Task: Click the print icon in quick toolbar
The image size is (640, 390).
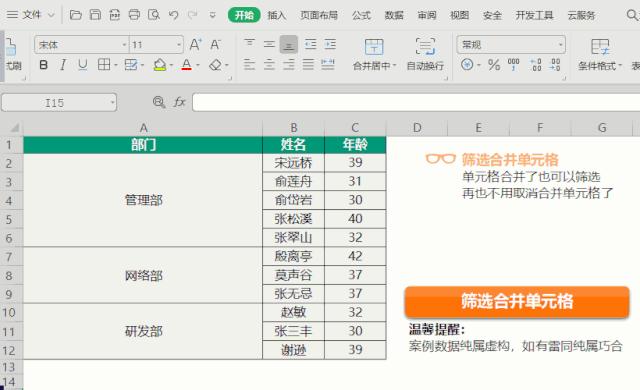Action: (134, 15)
